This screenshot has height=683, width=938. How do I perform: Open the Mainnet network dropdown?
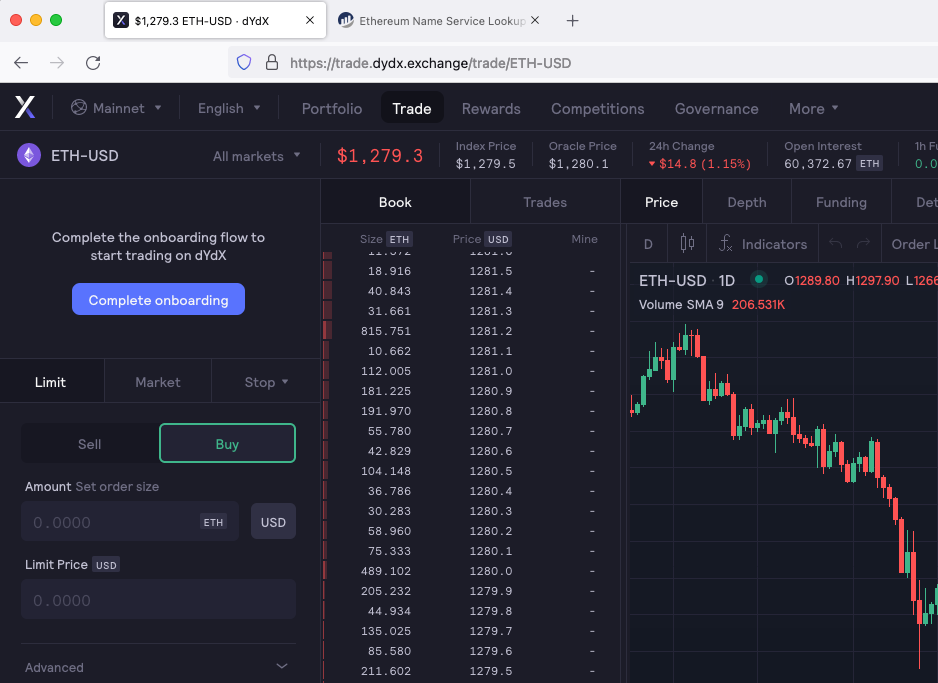coord(116,108)
